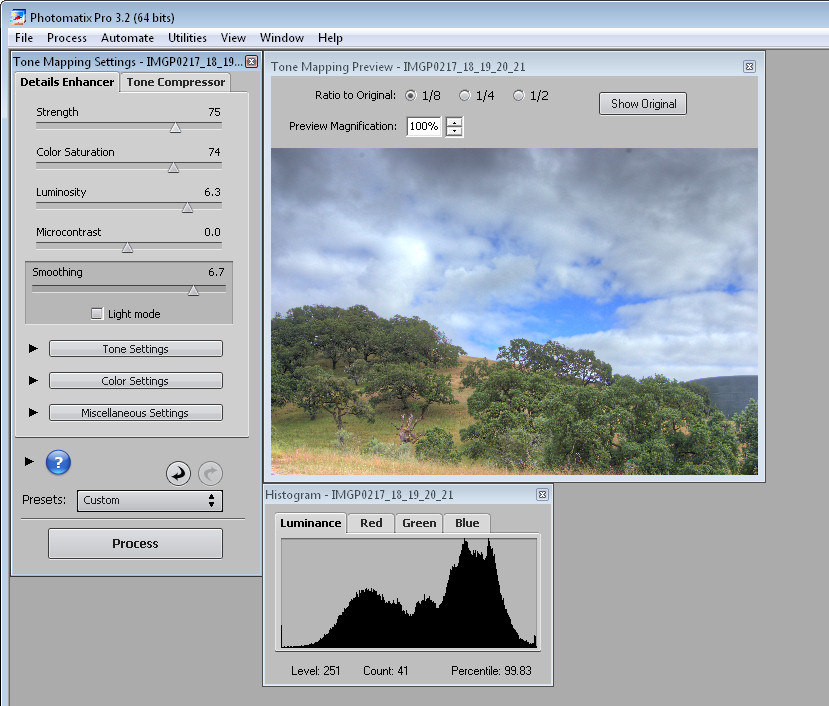The height and width of the screenshot is (706, 829).
Task: Click the Color Settings button
Action: point(136,381)
